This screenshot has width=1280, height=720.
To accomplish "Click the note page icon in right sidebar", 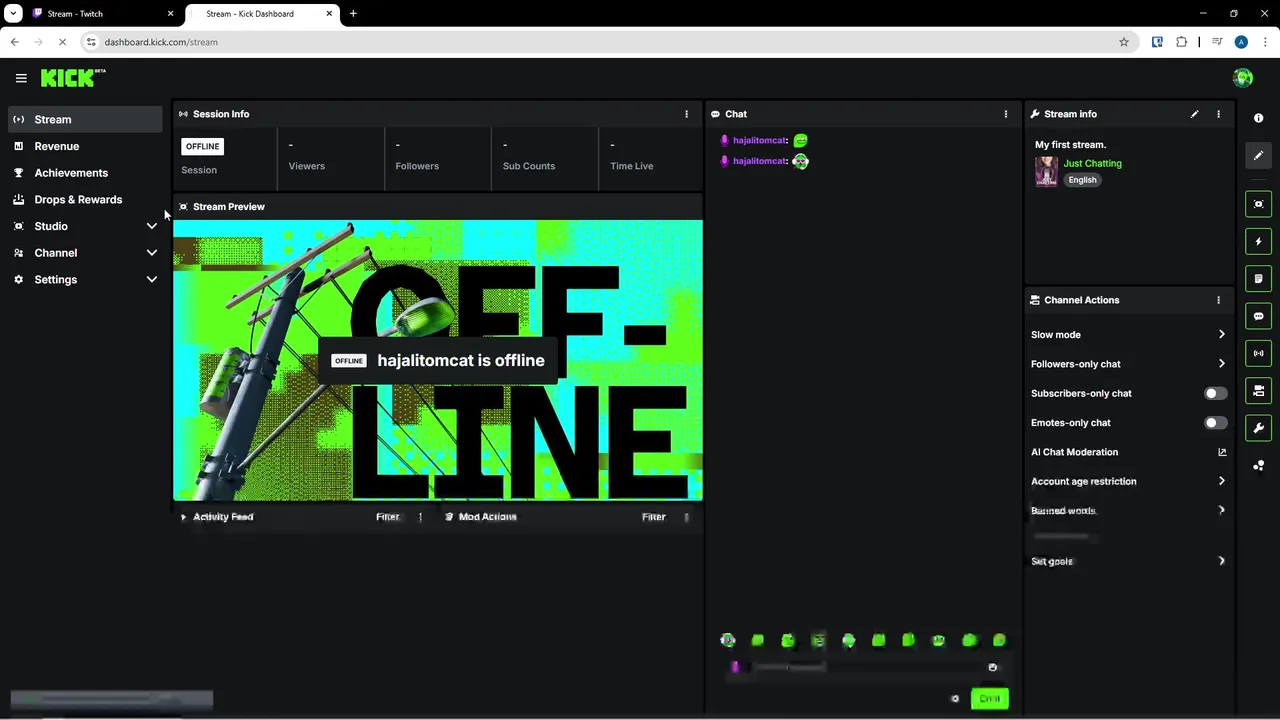I will pos(1258,279).
